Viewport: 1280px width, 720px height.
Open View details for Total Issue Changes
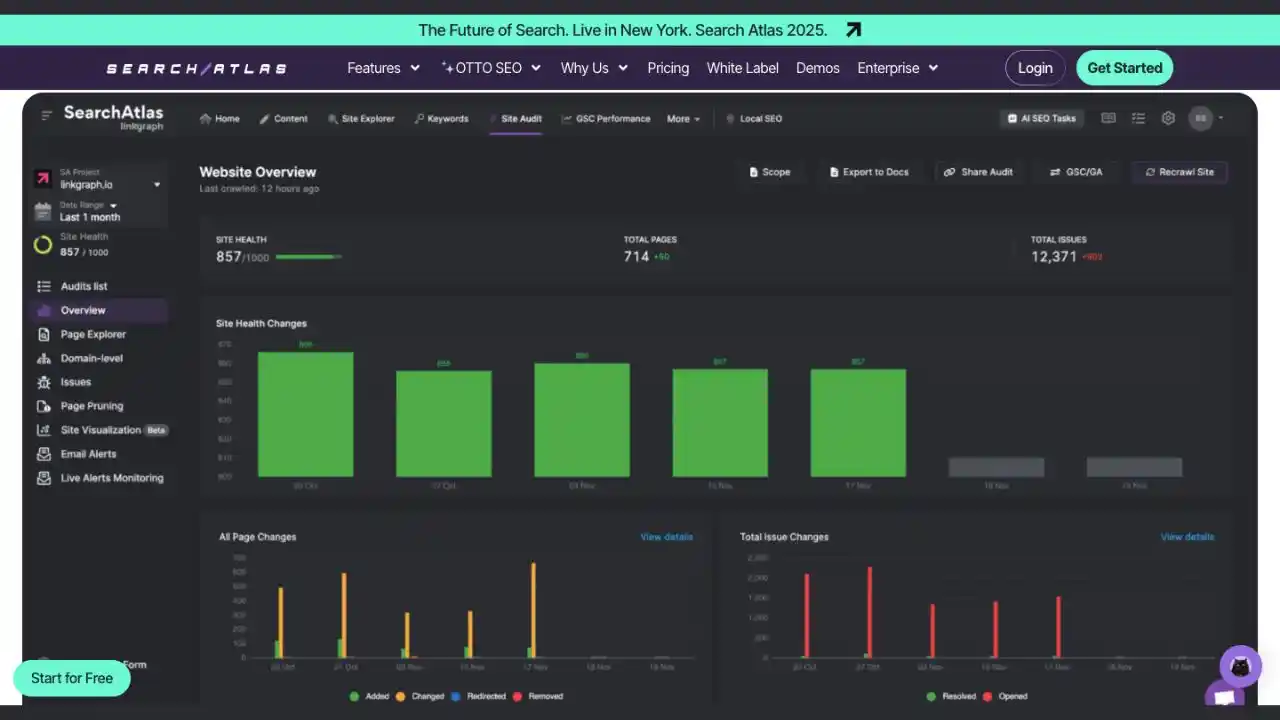pyautogui.click(x=1187, y=537)
